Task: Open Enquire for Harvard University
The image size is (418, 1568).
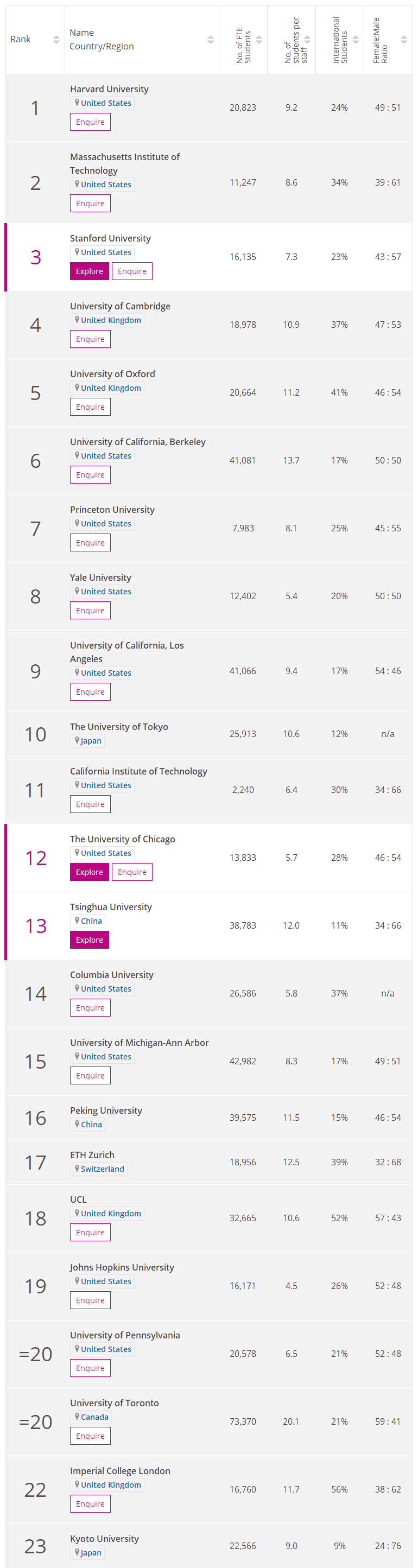Action: 90,122
